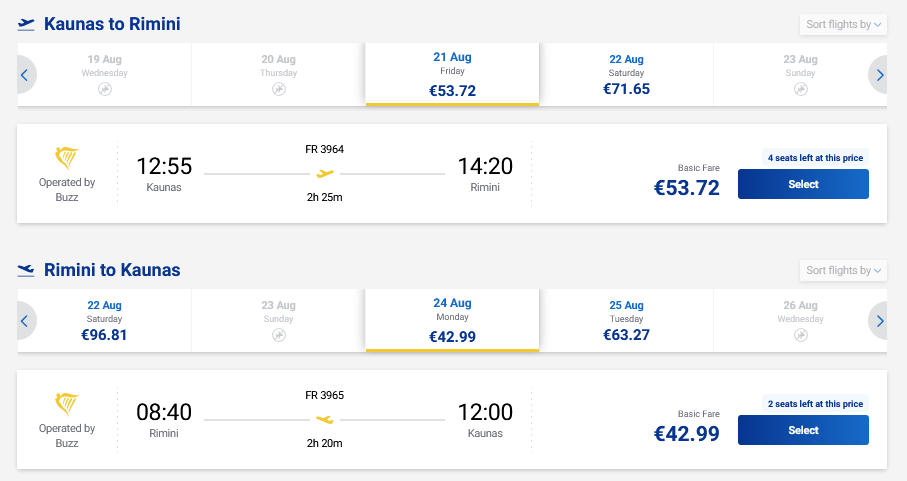
Task: Click the yellow plane icon on the FR 3964 route line
Action: click(324, 174)
